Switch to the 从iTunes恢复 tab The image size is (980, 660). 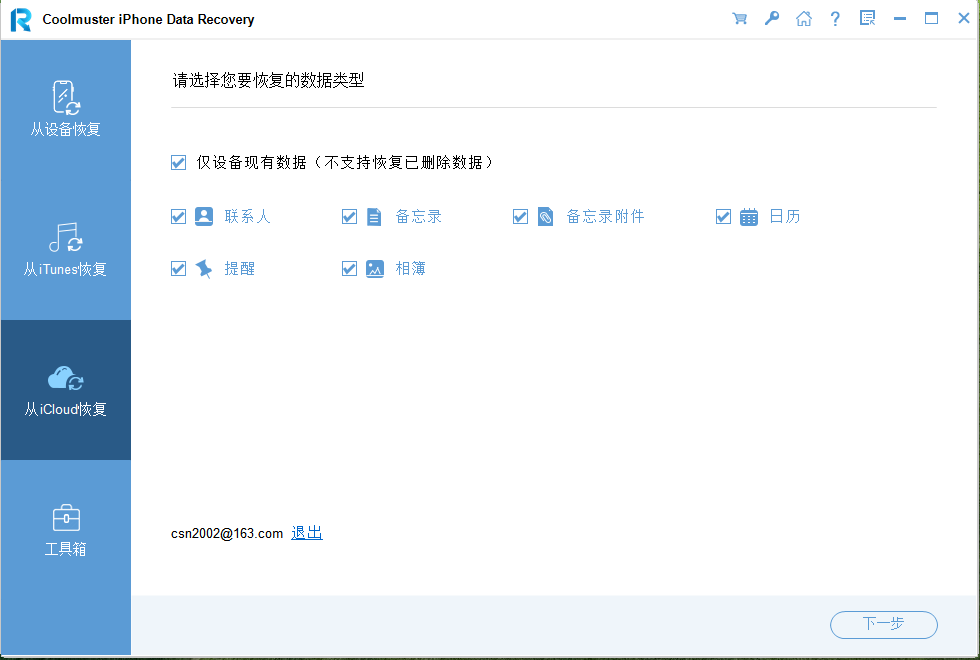click(66, 250)
